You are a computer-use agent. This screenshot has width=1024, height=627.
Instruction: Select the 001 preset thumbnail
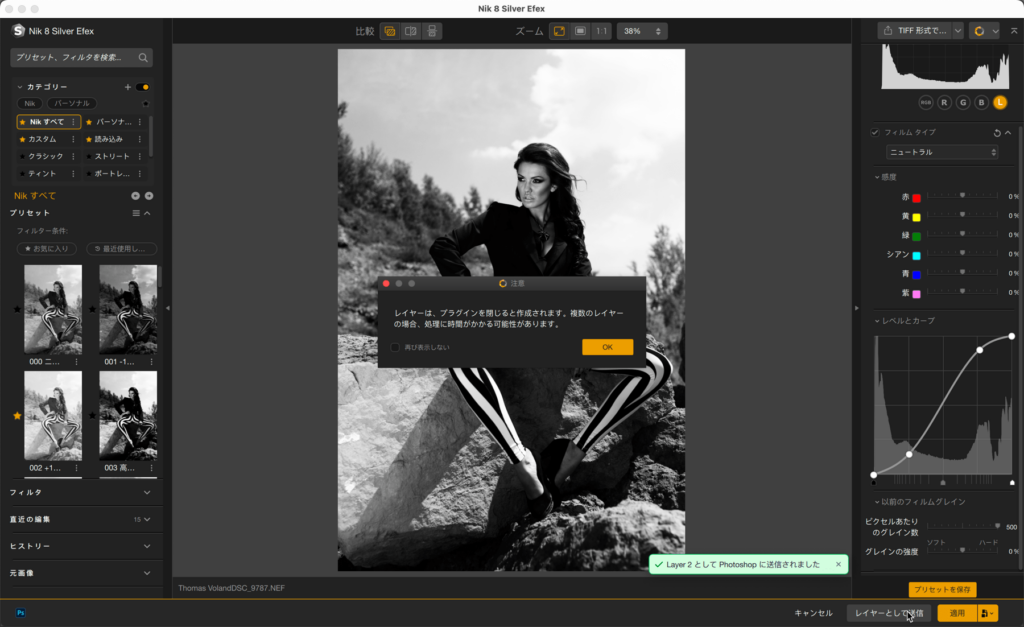pos(128,309)
